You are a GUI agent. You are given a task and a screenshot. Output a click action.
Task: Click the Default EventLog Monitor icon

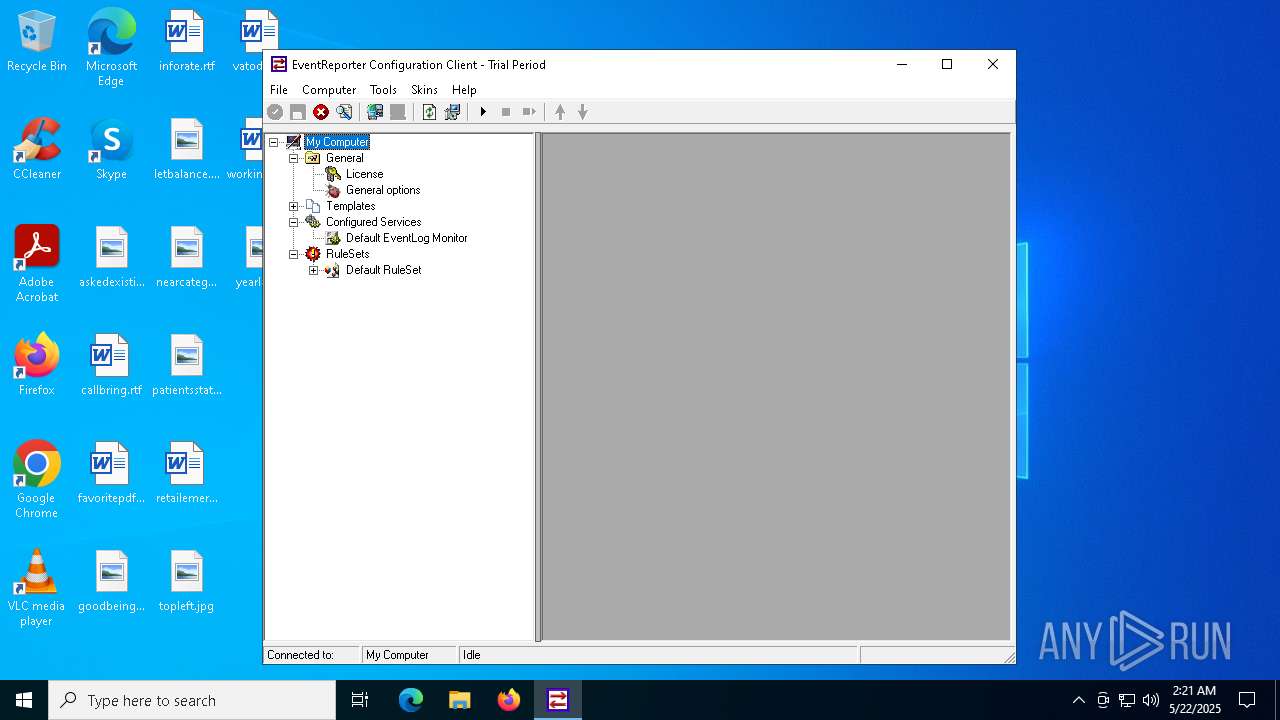tap(333, 238)
